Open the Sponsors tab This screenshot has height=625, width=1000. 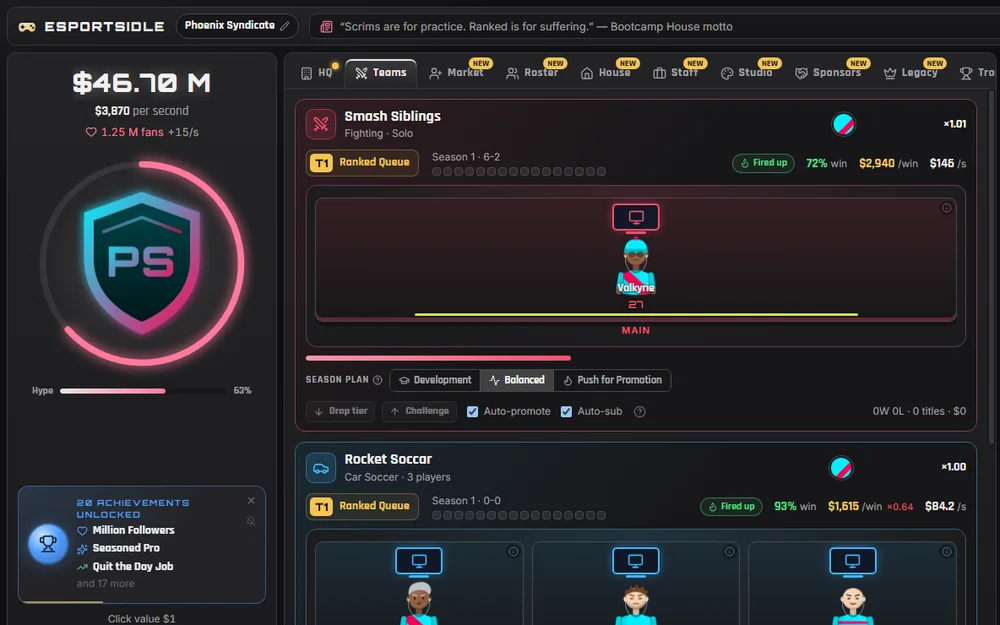coord(828,73)
